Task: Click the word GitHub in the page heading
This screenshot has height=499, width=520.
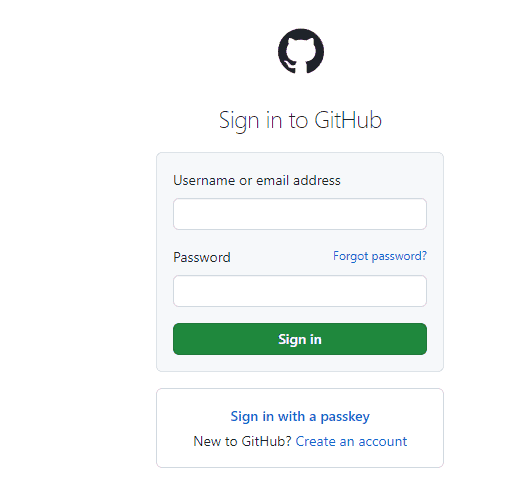Action: [348, 120]
